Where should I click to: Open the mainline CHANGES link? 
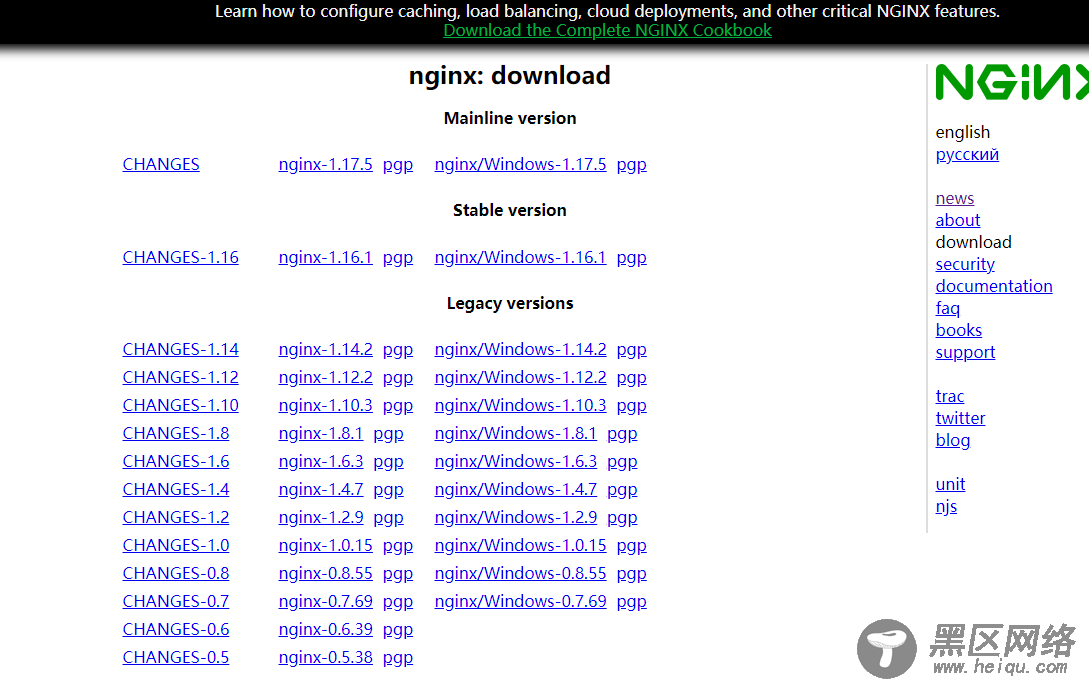pyautogui.click(x=161, y=165)
